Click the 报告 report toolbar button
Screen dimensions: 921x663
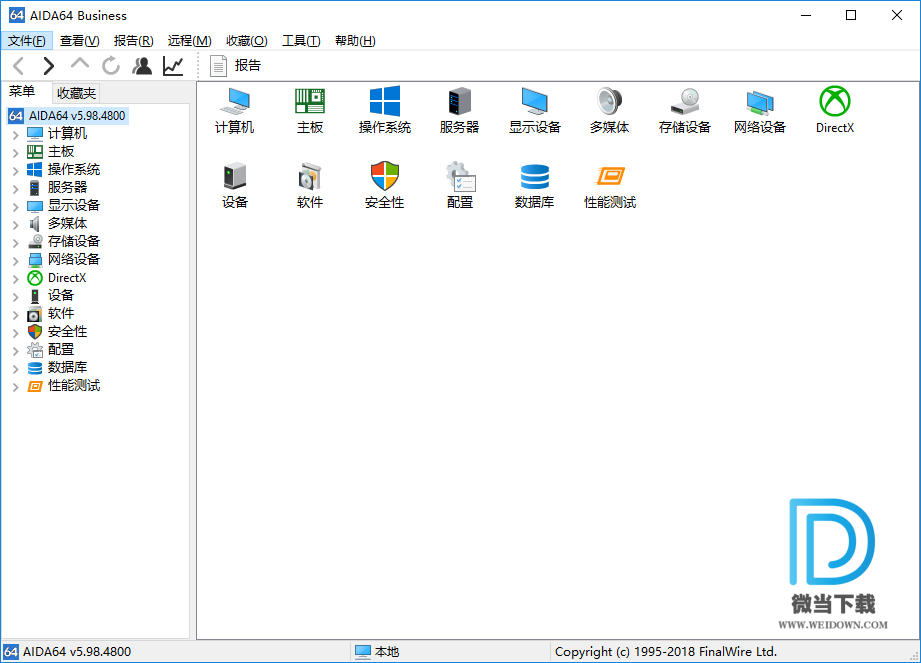235,66
